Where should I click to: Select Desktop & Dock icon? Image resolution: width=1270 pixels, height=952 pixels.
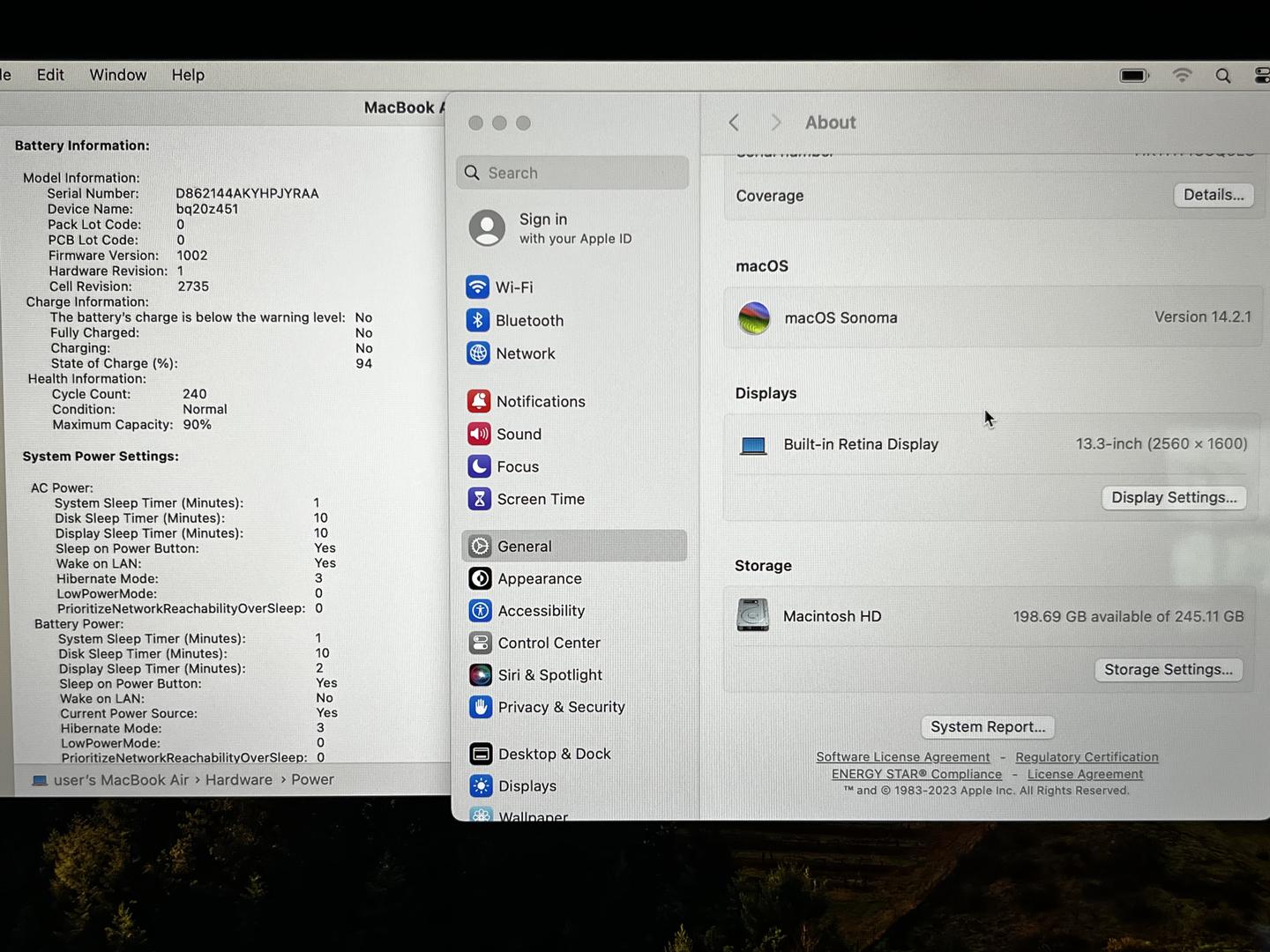click(x=481, y=754)
